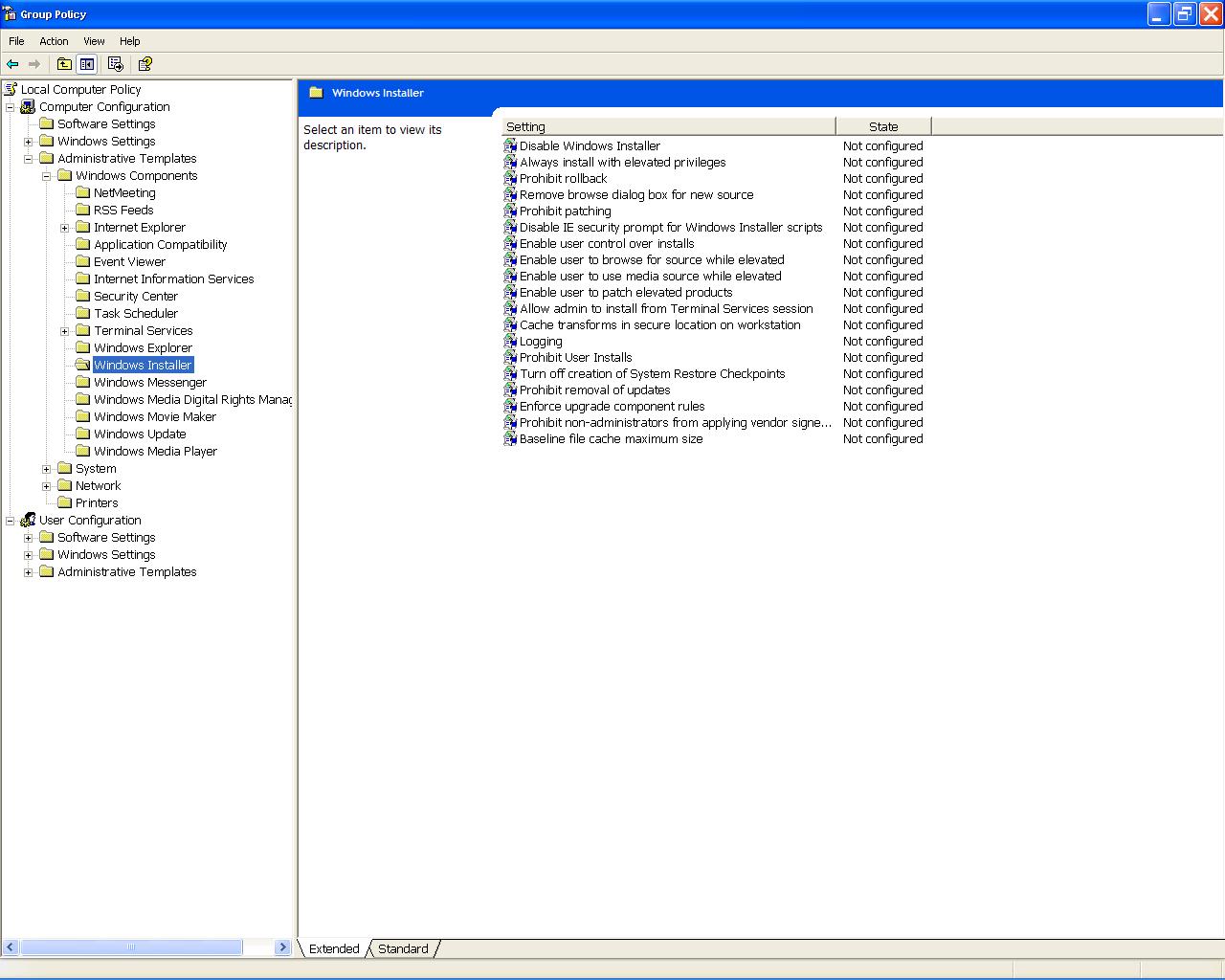Open the View menu

click(94, 41)
